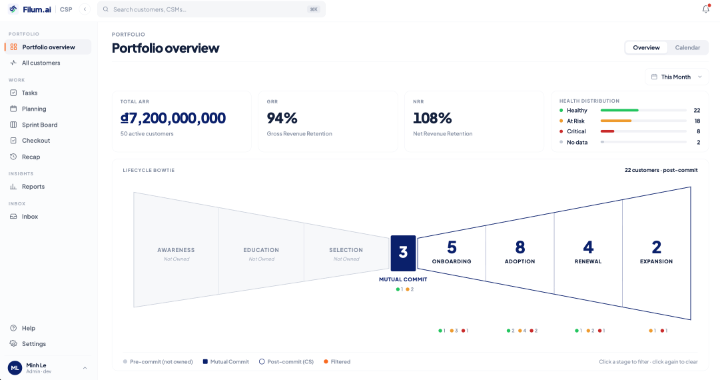Screen dimensions: 720x380
Task: Filter by Onboarding stage 5
Action: click(x=451, y=253)
